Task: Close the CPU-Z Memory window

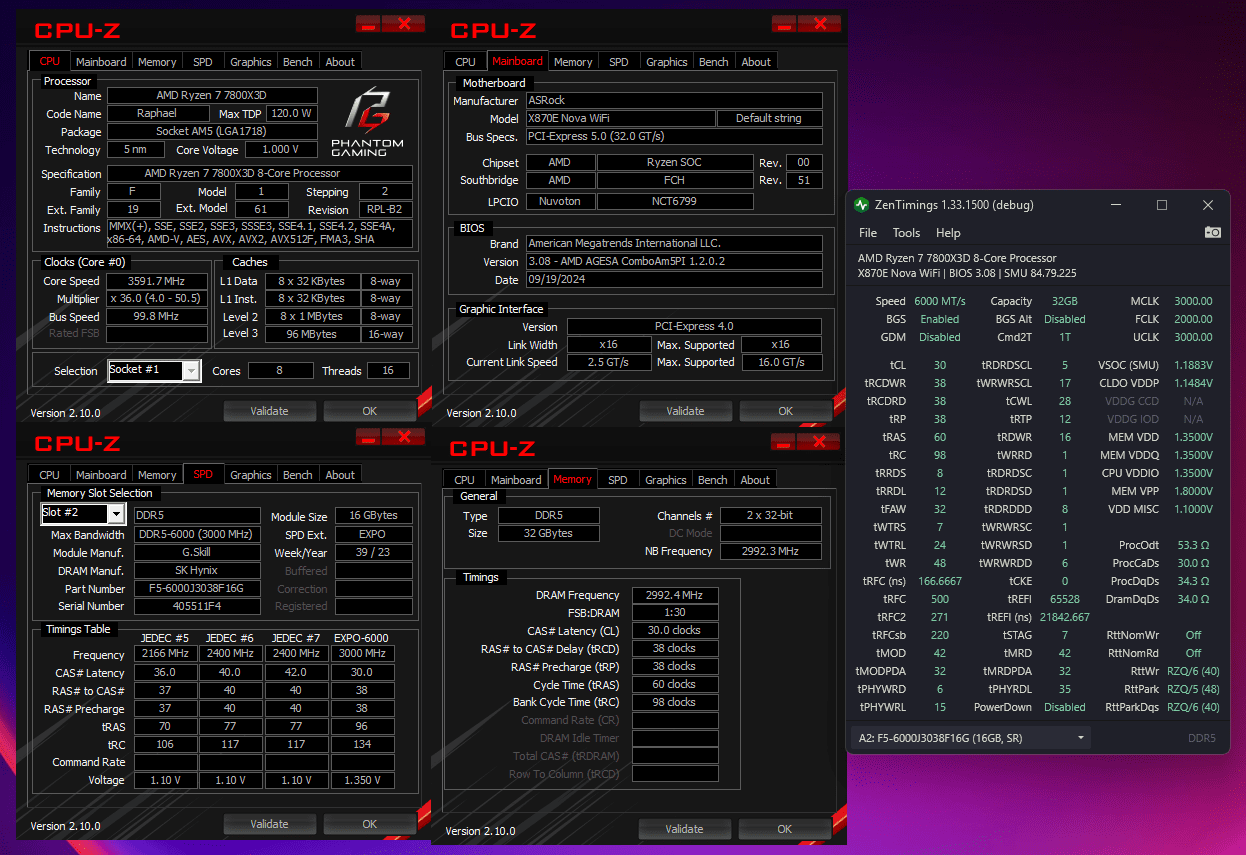Action: point(818,442)
